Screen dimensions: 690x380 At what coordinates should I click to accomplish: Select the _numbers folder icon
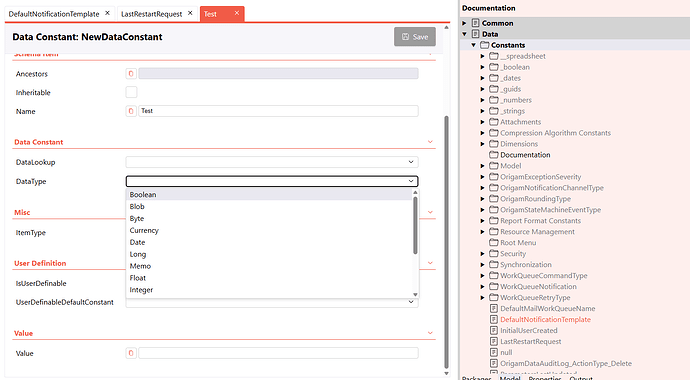pos(494,100)
